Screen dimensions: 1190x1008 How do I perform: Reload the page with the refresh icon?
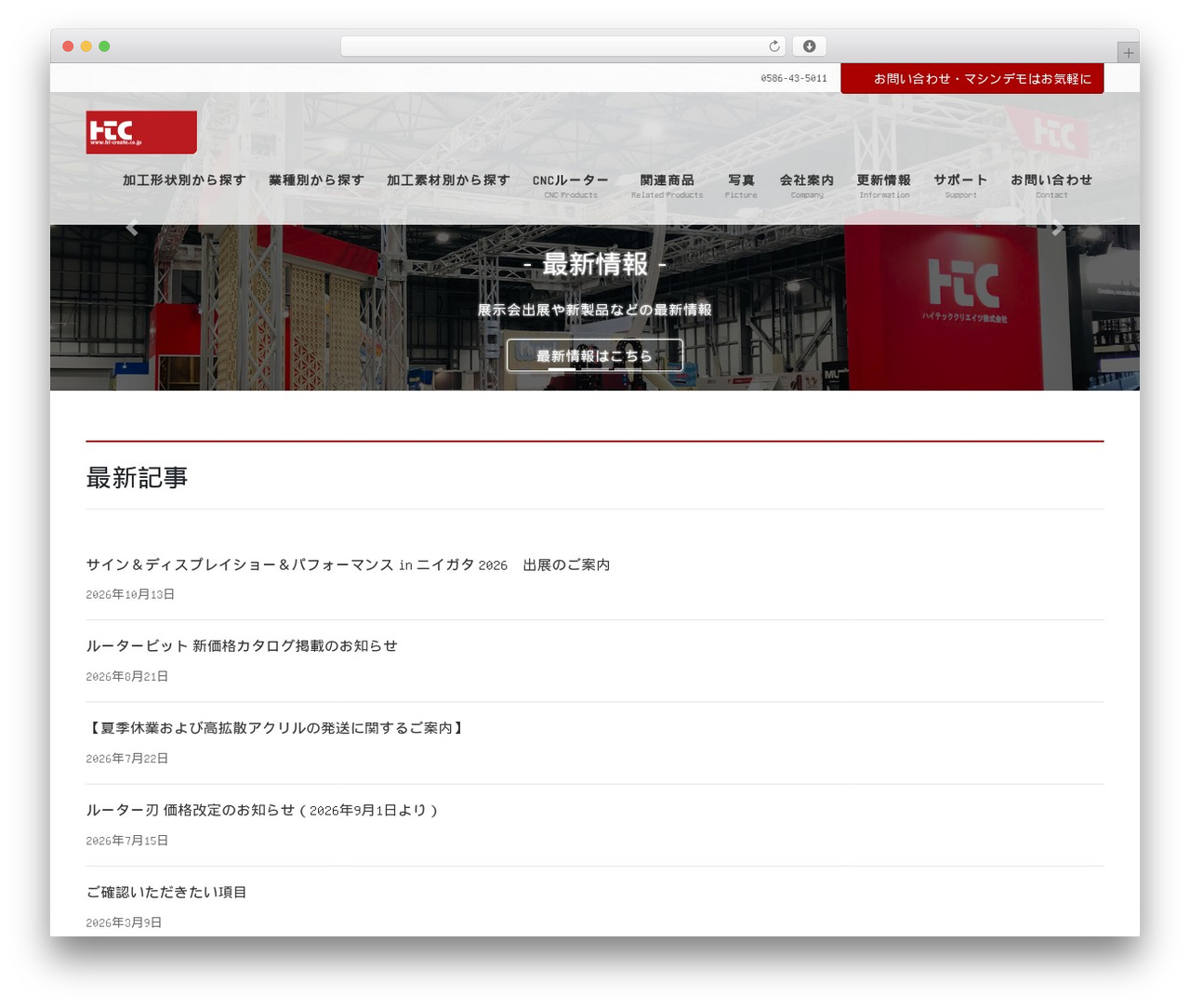[x=774, y=46]
